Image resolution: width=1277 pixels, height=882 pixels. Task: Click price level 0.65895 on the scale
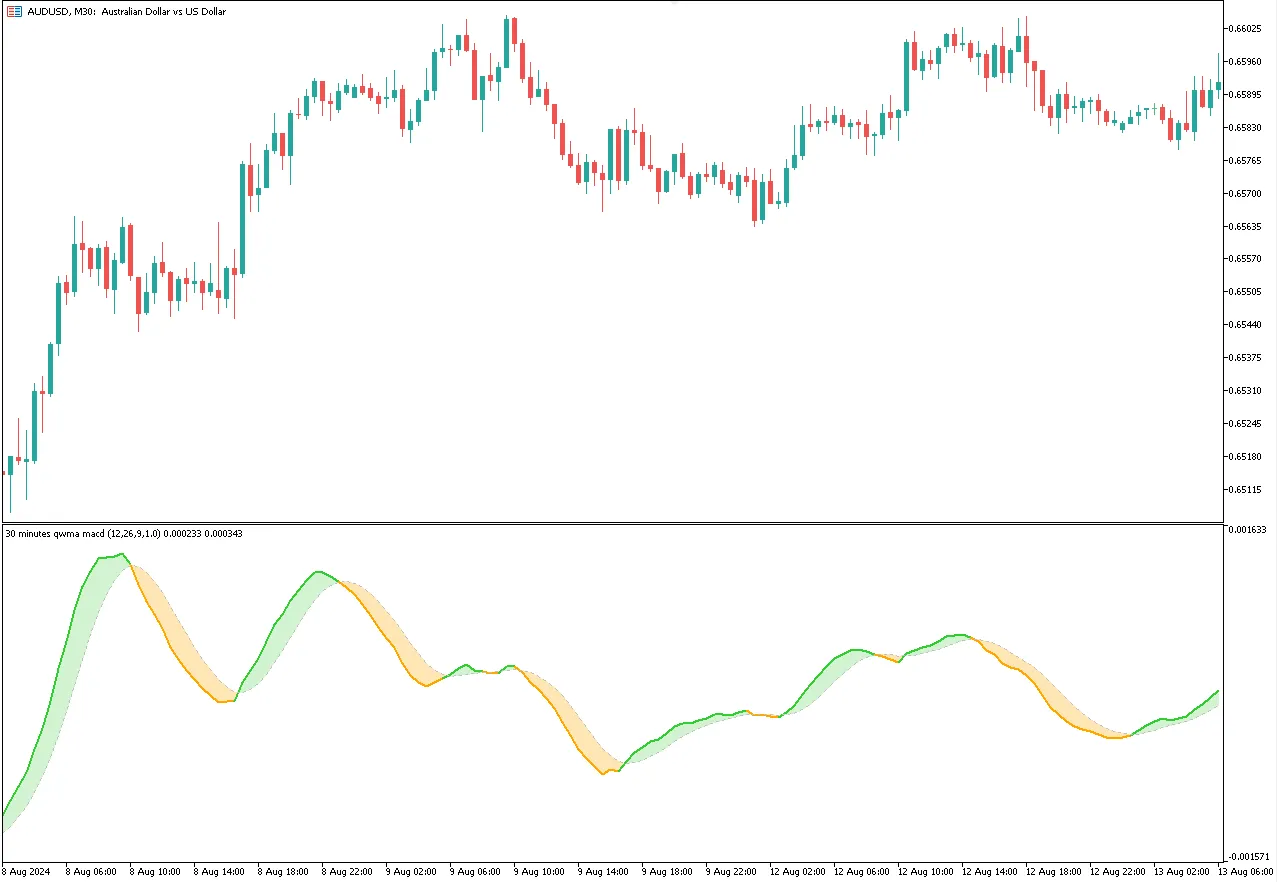(x=1247, y=95)
